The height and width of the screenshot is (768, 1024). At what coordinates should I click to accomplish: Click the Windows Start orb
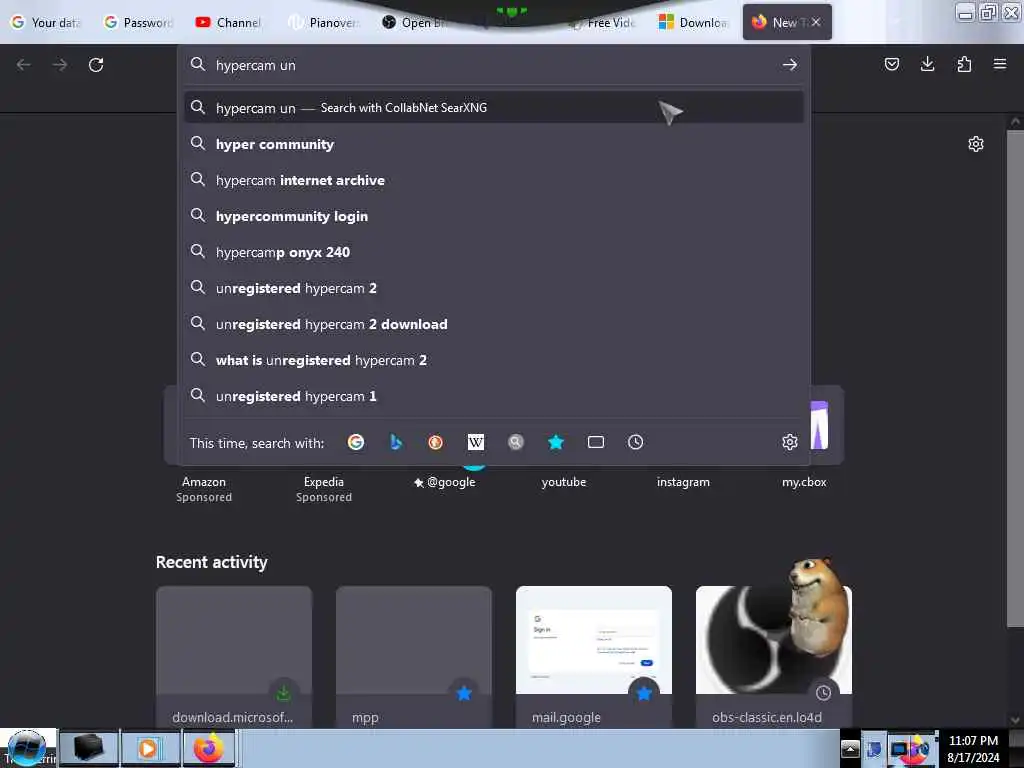27,748
